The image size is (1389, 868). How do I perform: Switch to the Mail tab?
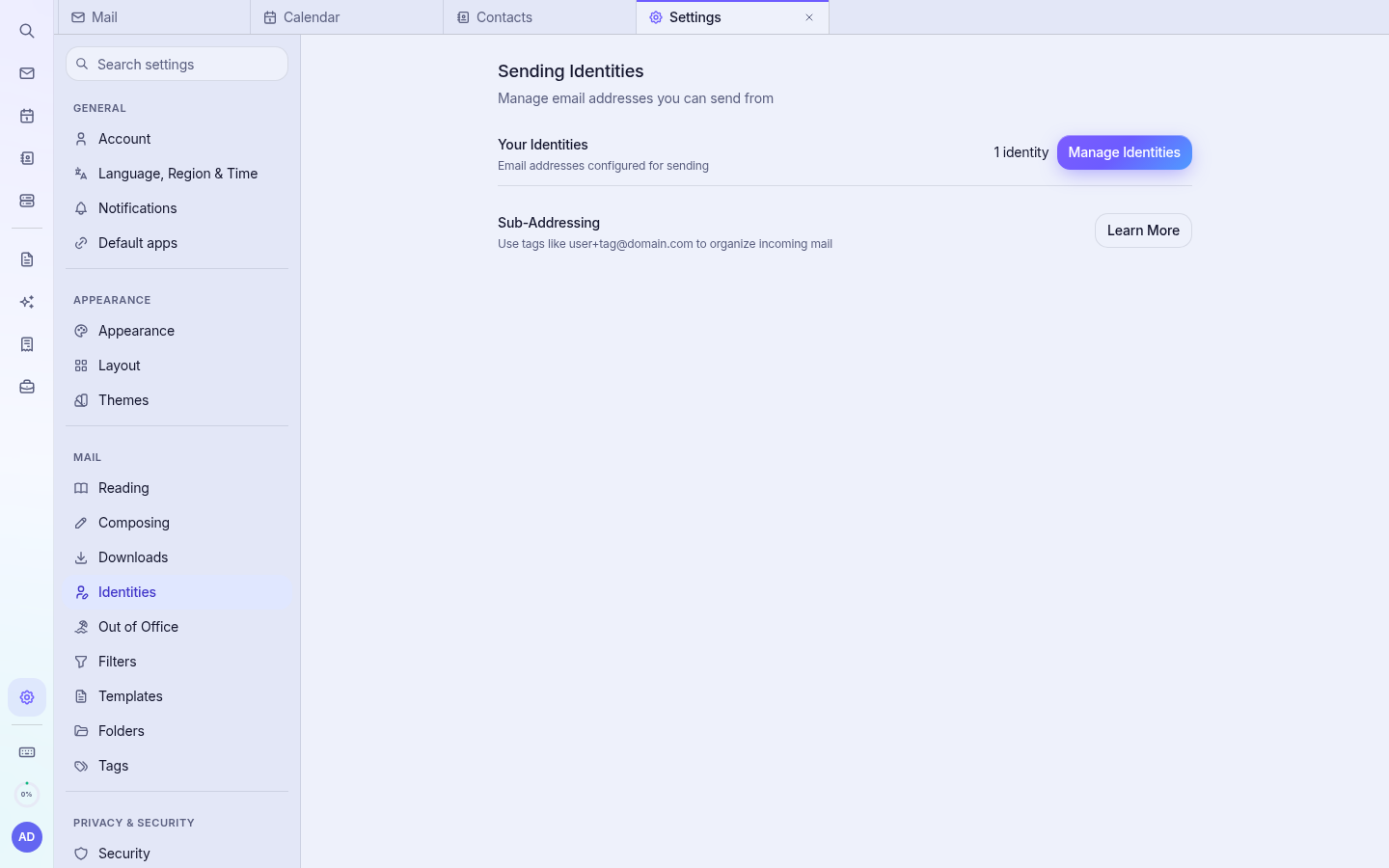[x=154, y=17]
